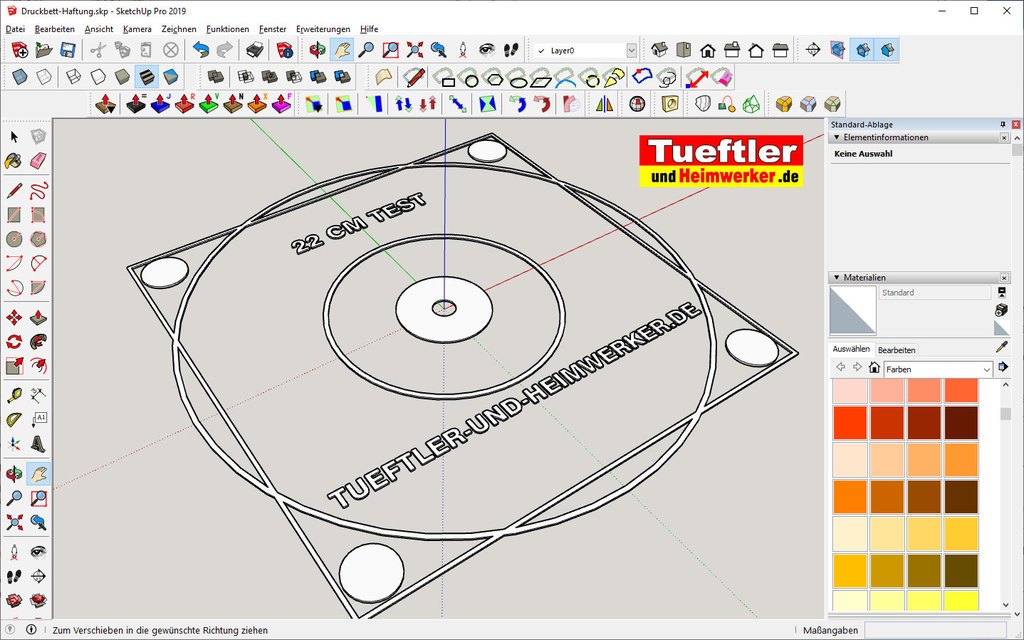1024x640 pixels.
Task: Click the Undo blue arrow
Action: pyautogui.click(x=201, y=50)
